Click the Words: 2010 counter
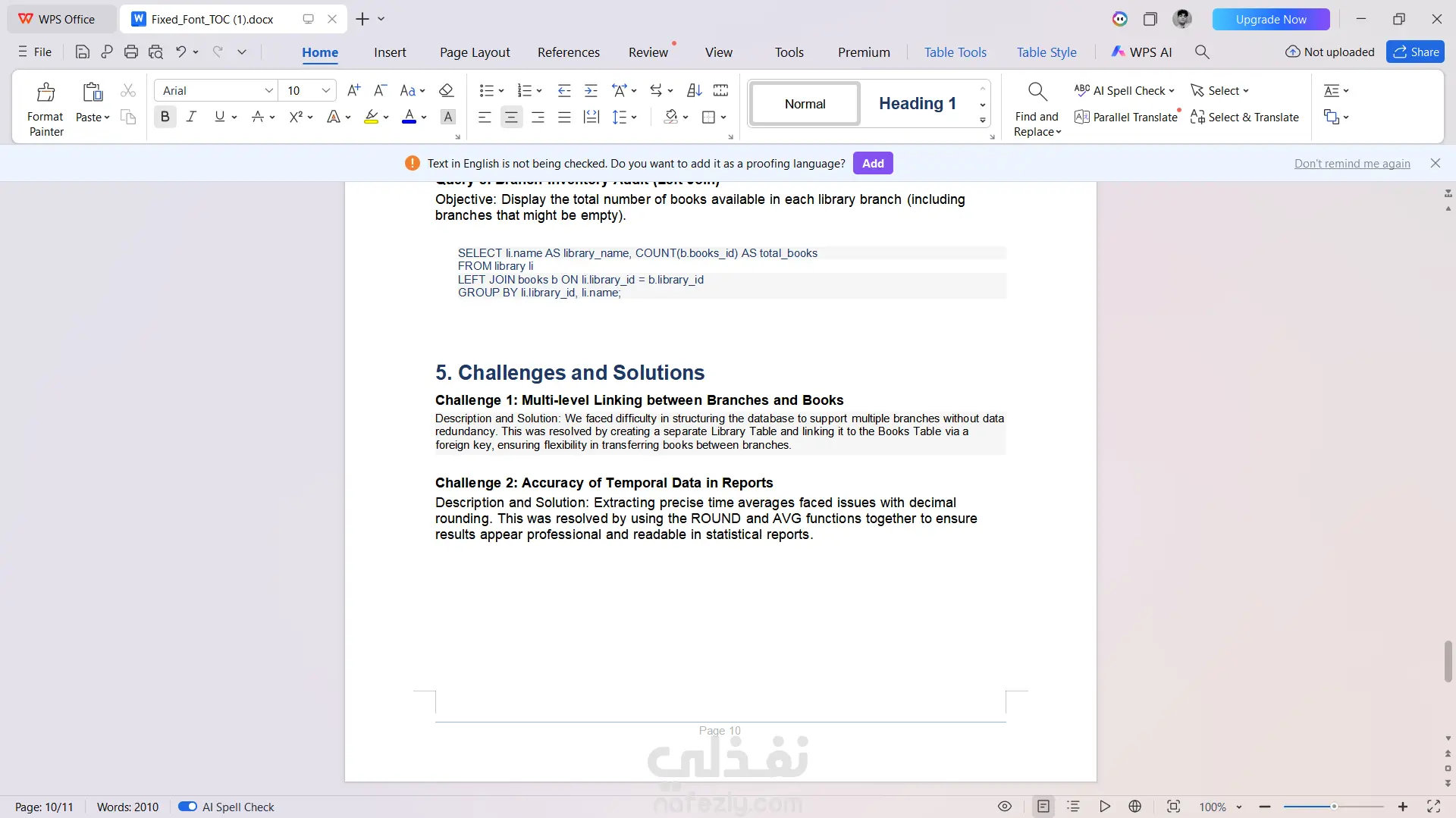This screenshot has height=818, width=1456. pos(127,807)
